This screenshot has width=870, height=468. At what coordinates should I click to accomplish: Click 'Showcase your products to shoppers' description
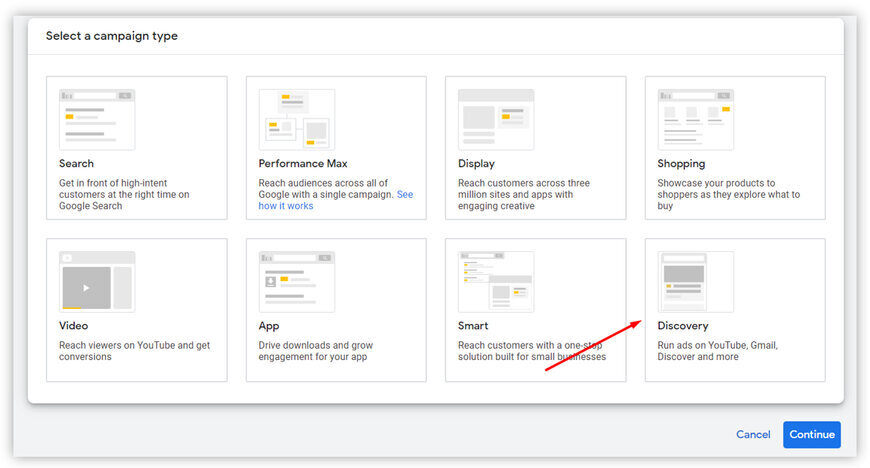[729, 194]
